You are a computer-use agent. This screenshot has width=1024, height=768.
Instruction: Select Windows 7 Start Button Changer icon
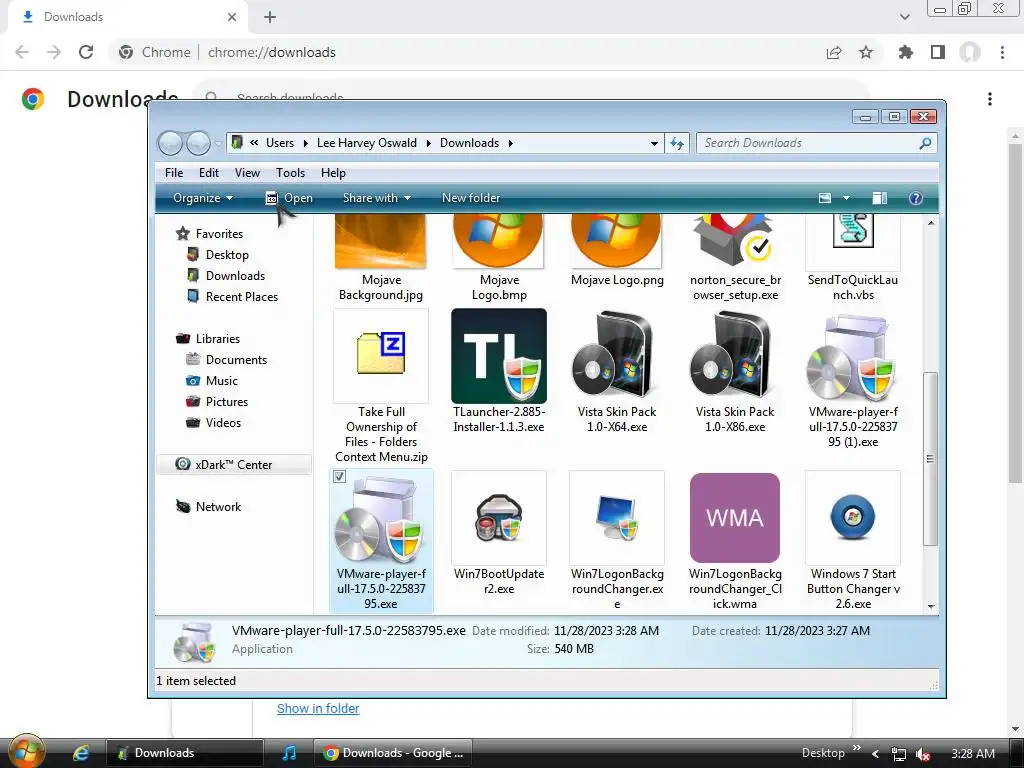point(852,517)
